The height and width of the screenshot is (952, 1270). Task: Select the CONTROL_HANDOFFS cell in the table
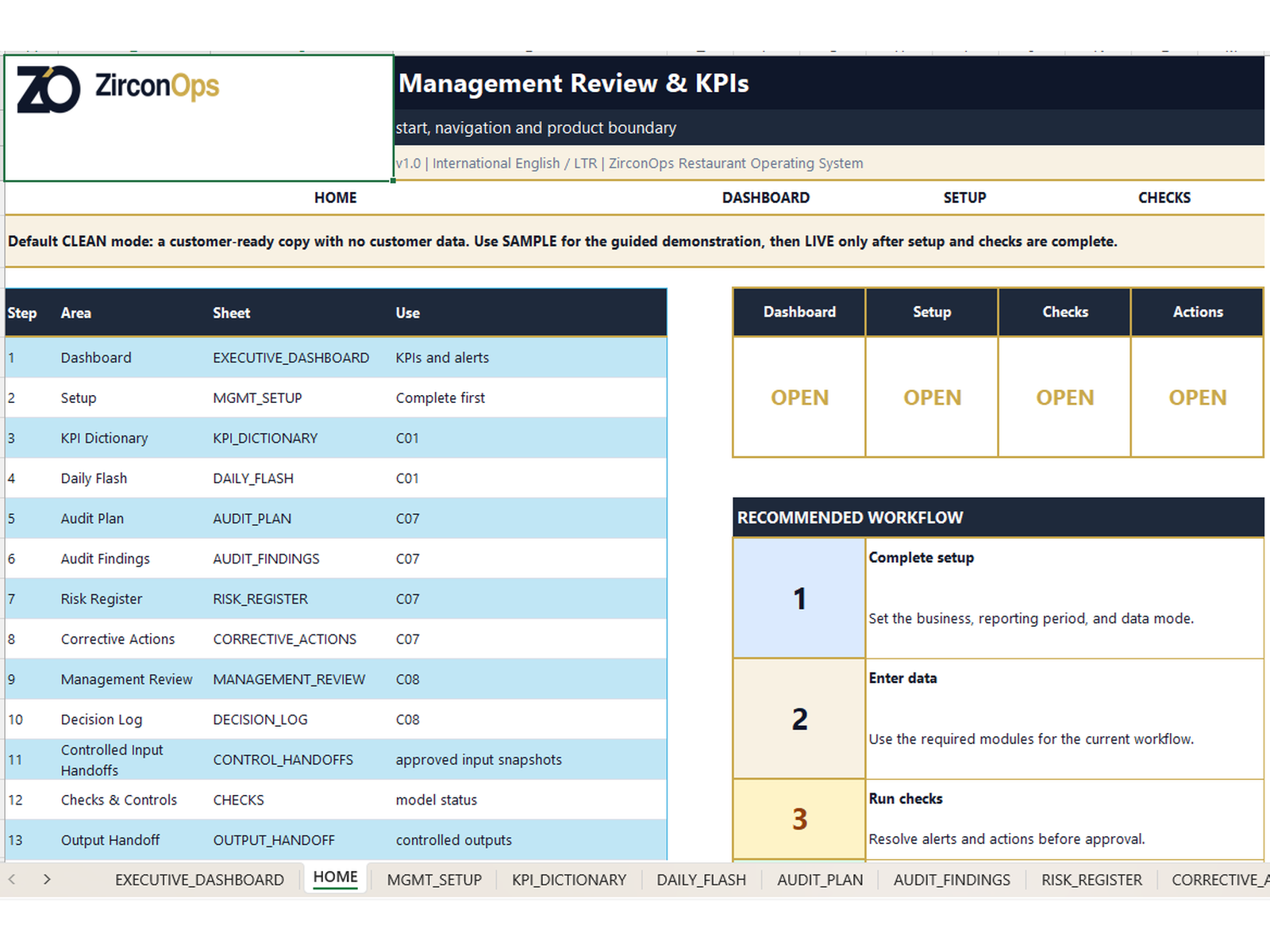coord(302,759)
